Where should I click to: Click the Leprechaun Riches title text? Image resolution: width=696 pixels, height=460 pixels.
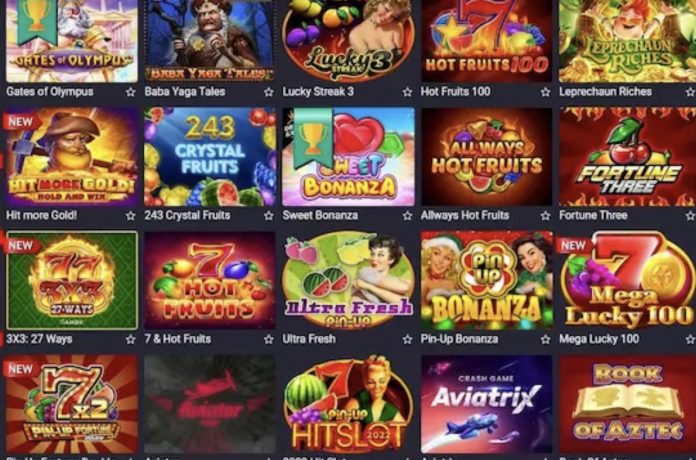pos(605,92)
